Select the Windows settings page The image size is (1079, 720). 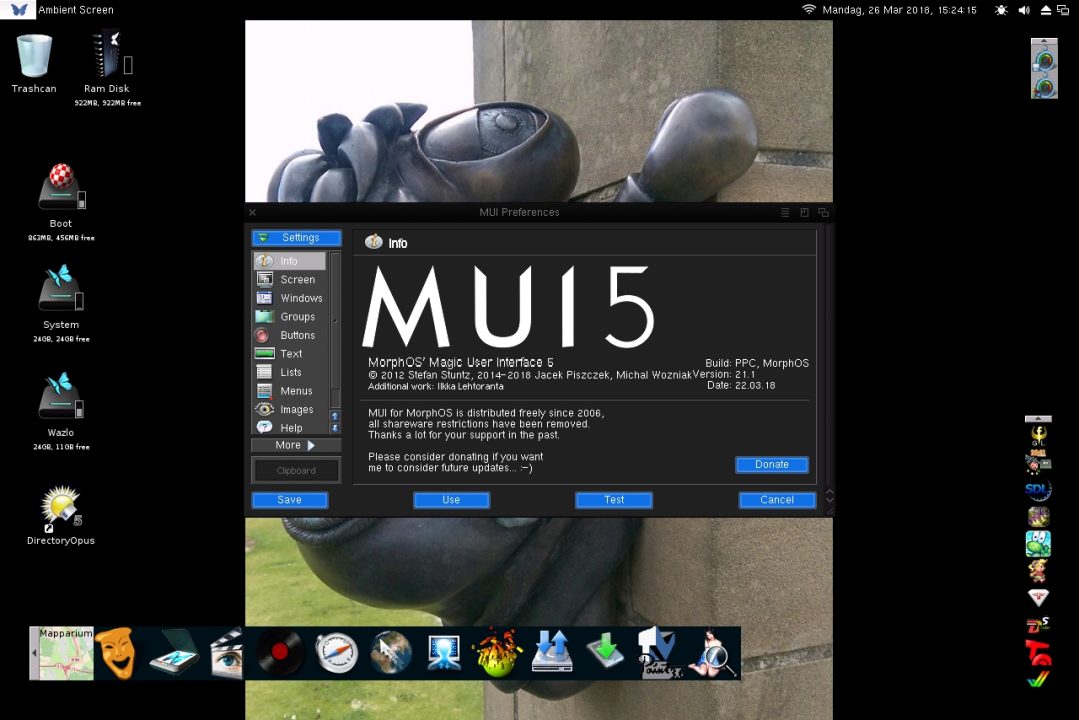point(290,298)
